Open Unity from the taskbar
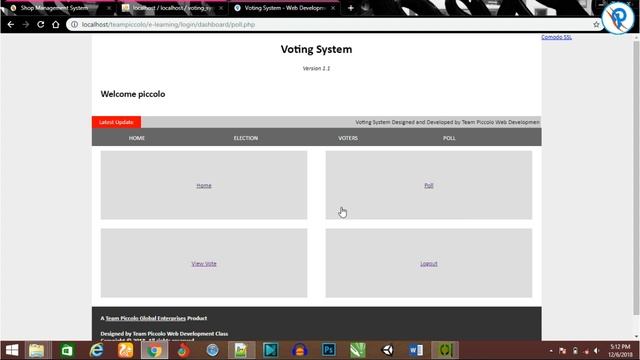 pyautogui.click(x=387, y=350)
